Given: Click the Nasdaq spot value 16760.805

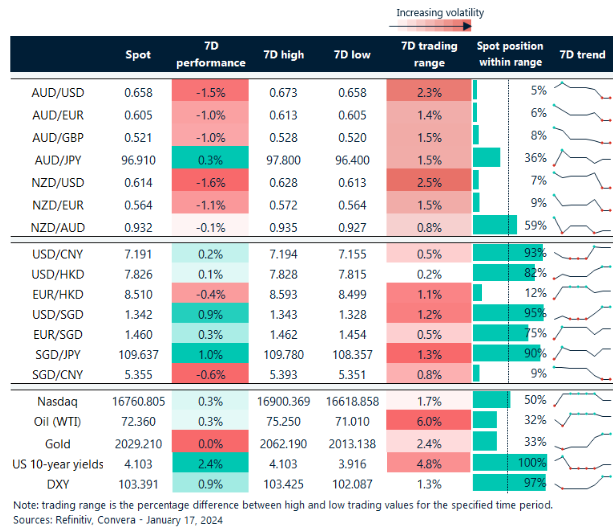Looking at the screenshot, I should (138, 399).
